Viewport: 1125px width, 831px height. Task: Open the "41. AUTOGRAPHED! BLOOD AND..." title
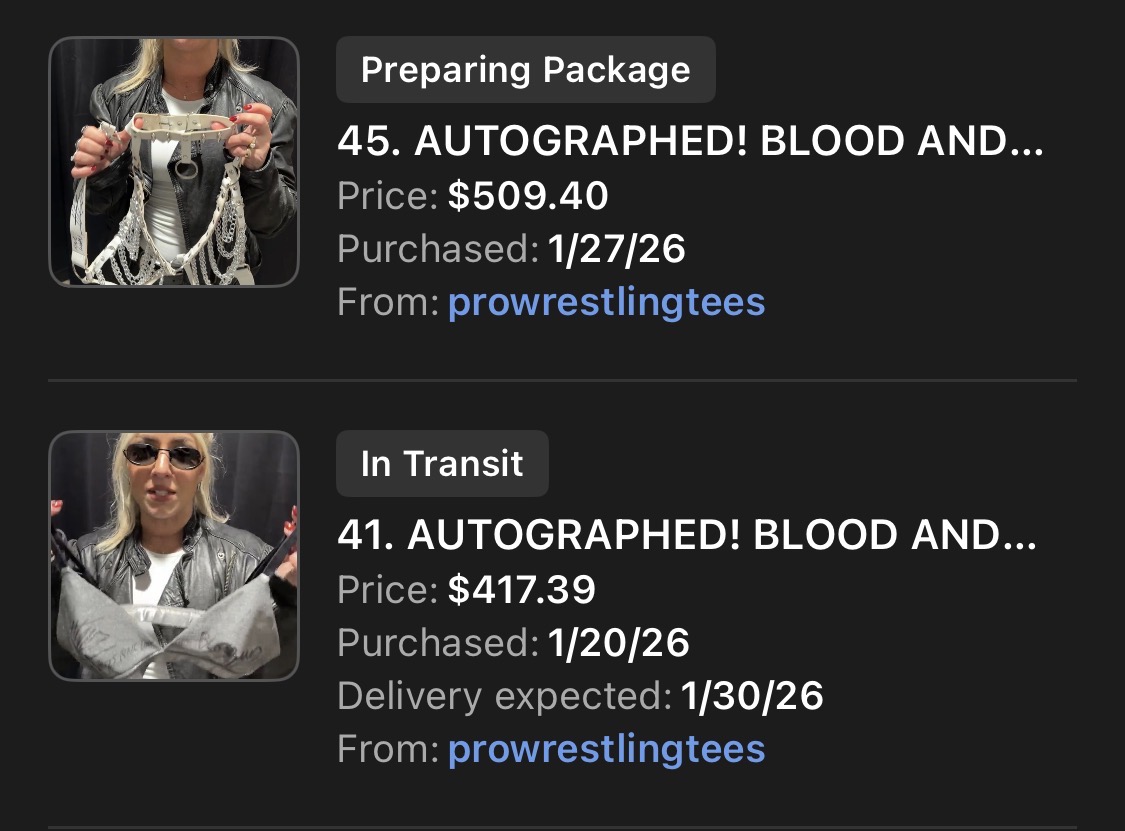[x=687, y=538]
